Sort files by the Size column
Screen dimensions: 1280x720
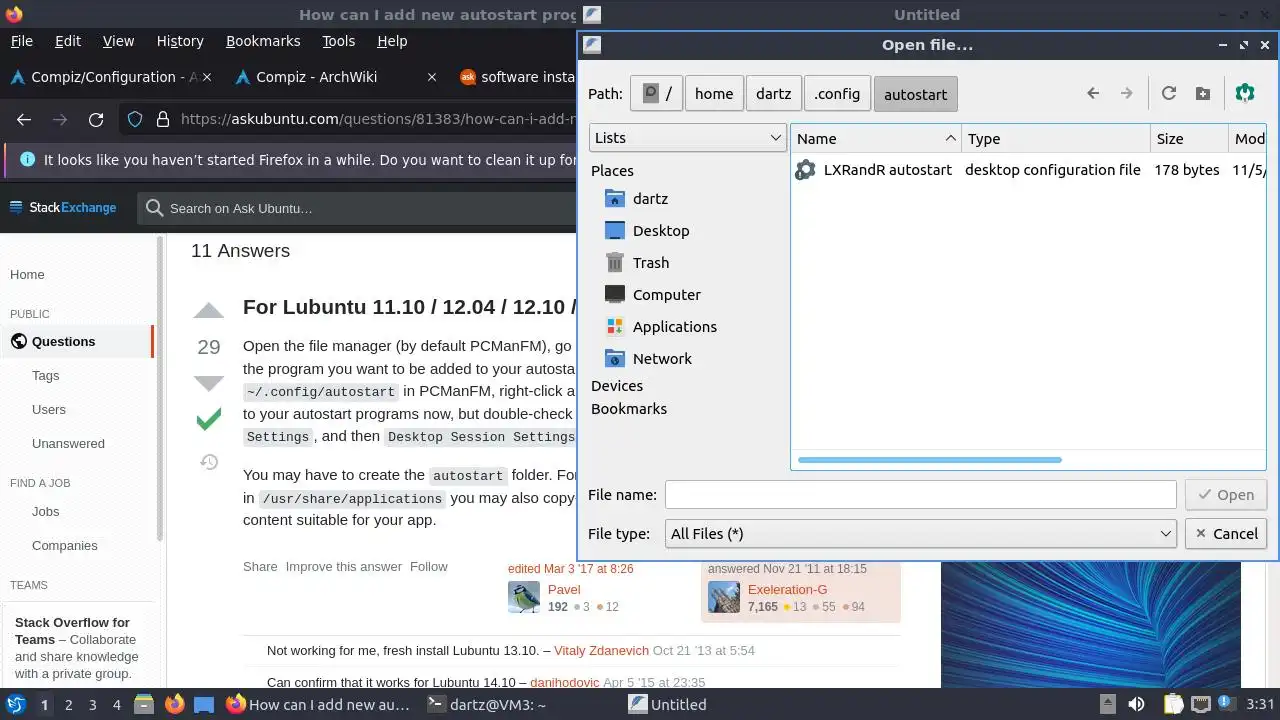(1189, 139)
